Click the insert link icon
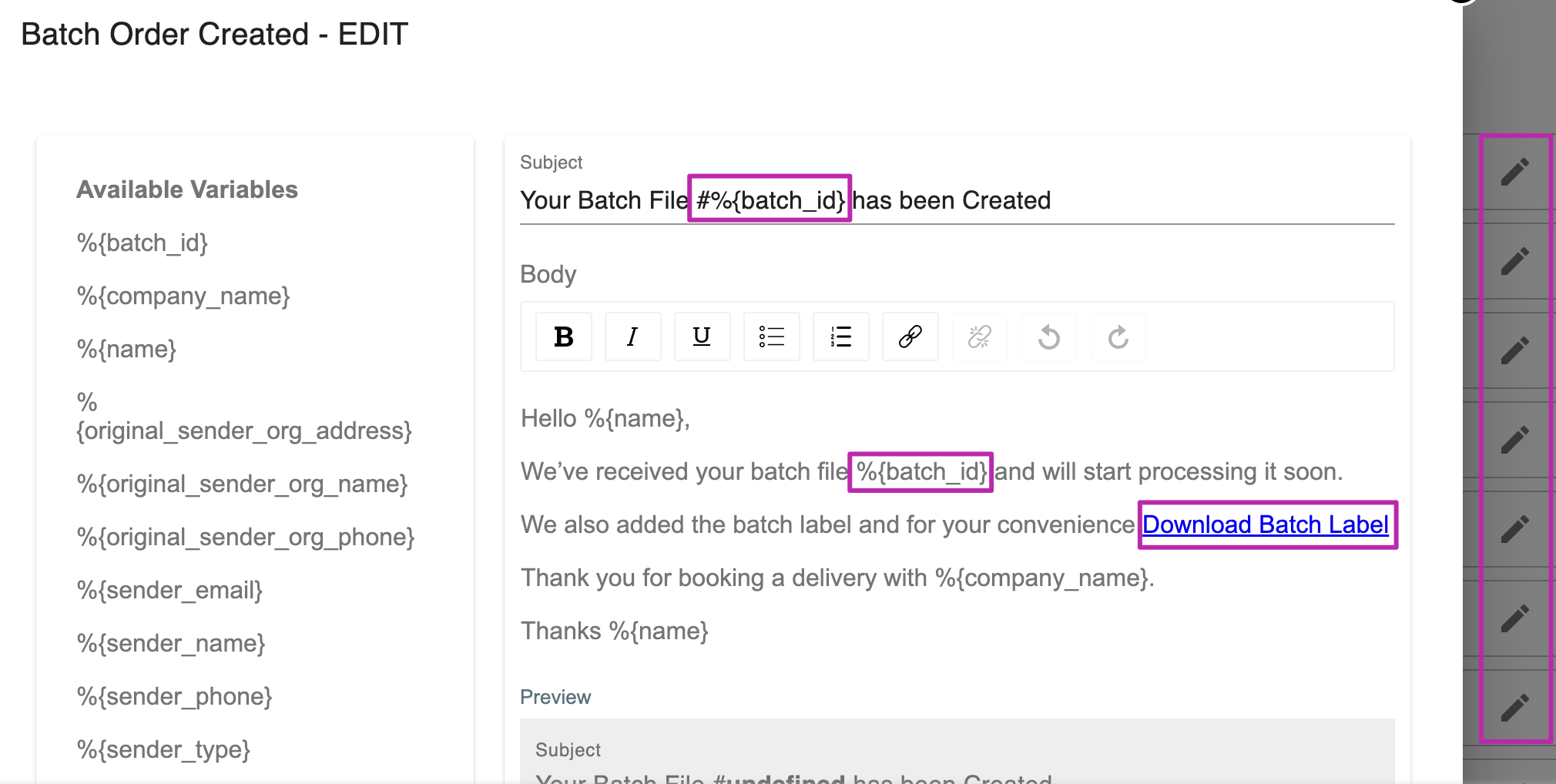 click(x=910, y=337)
